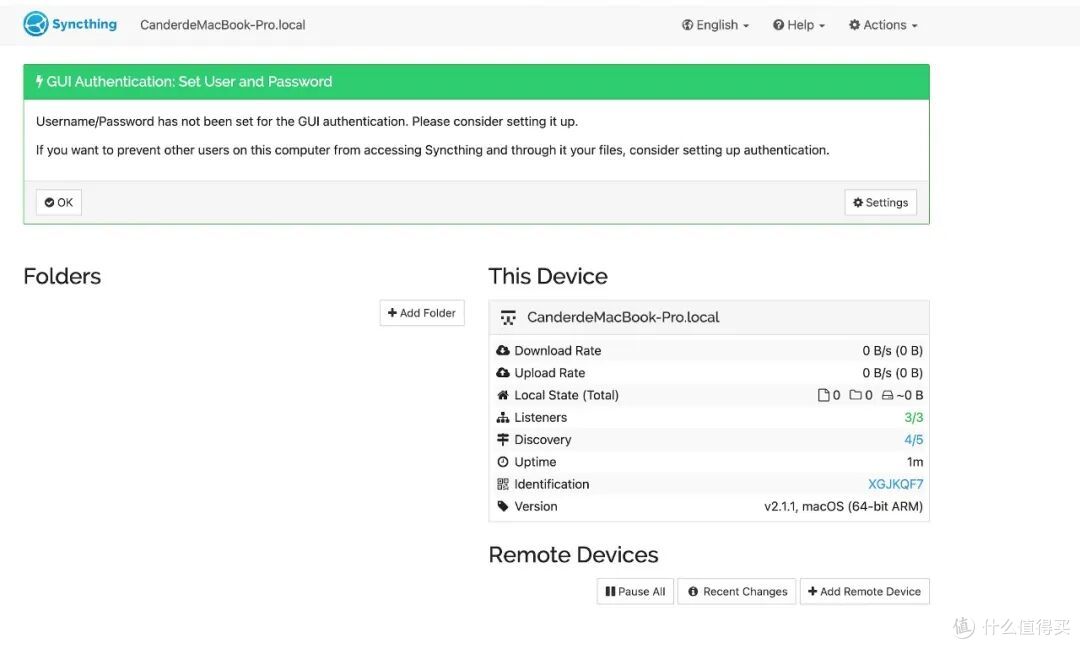This screenshot has height=649, width=1080.
Task: Collapse the CanderdeMacBook-Pro.local device panel header
Action: pyautogui.click(x=709, y=318)
